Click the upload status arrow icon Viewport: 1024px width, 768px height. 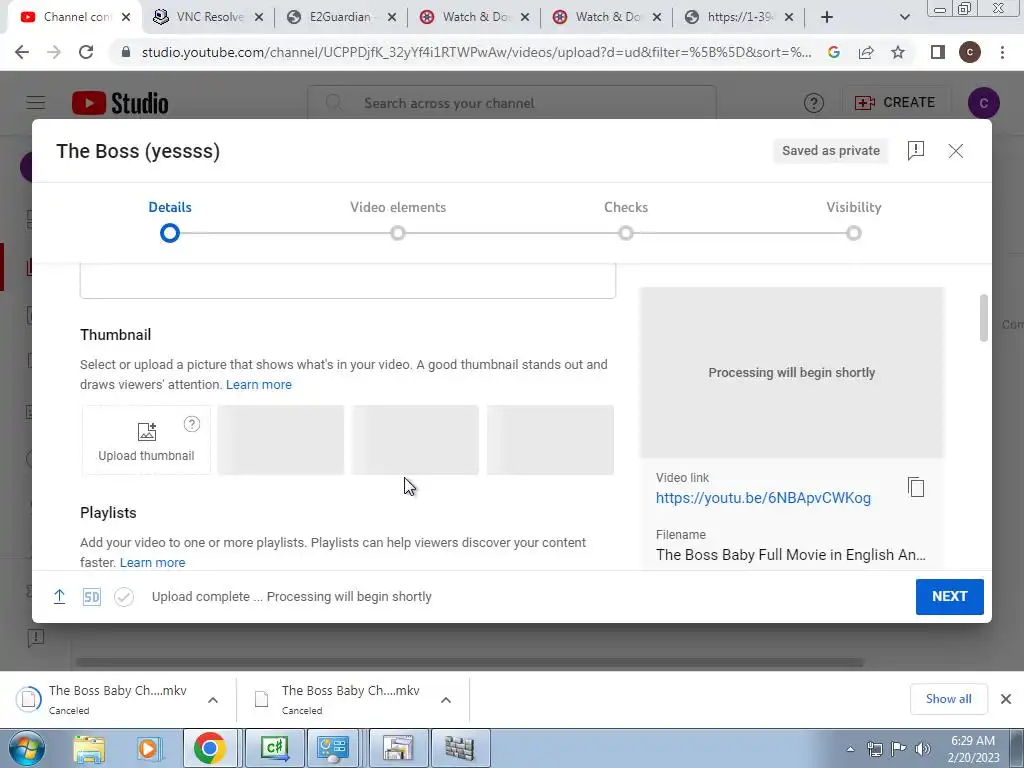click(x=59, y=596)
